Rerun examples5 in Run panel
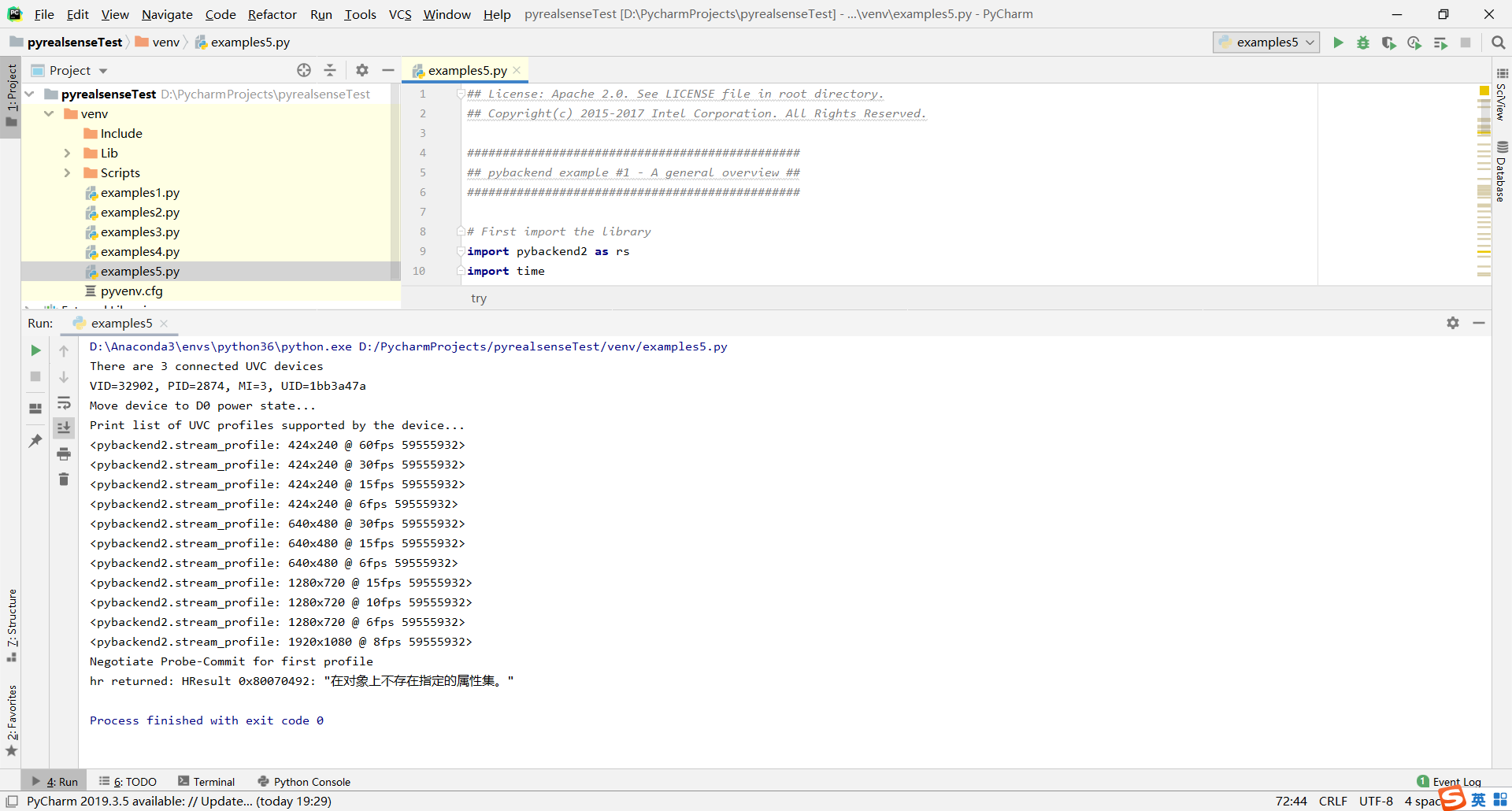1512x811 pixels. [35, 350]
